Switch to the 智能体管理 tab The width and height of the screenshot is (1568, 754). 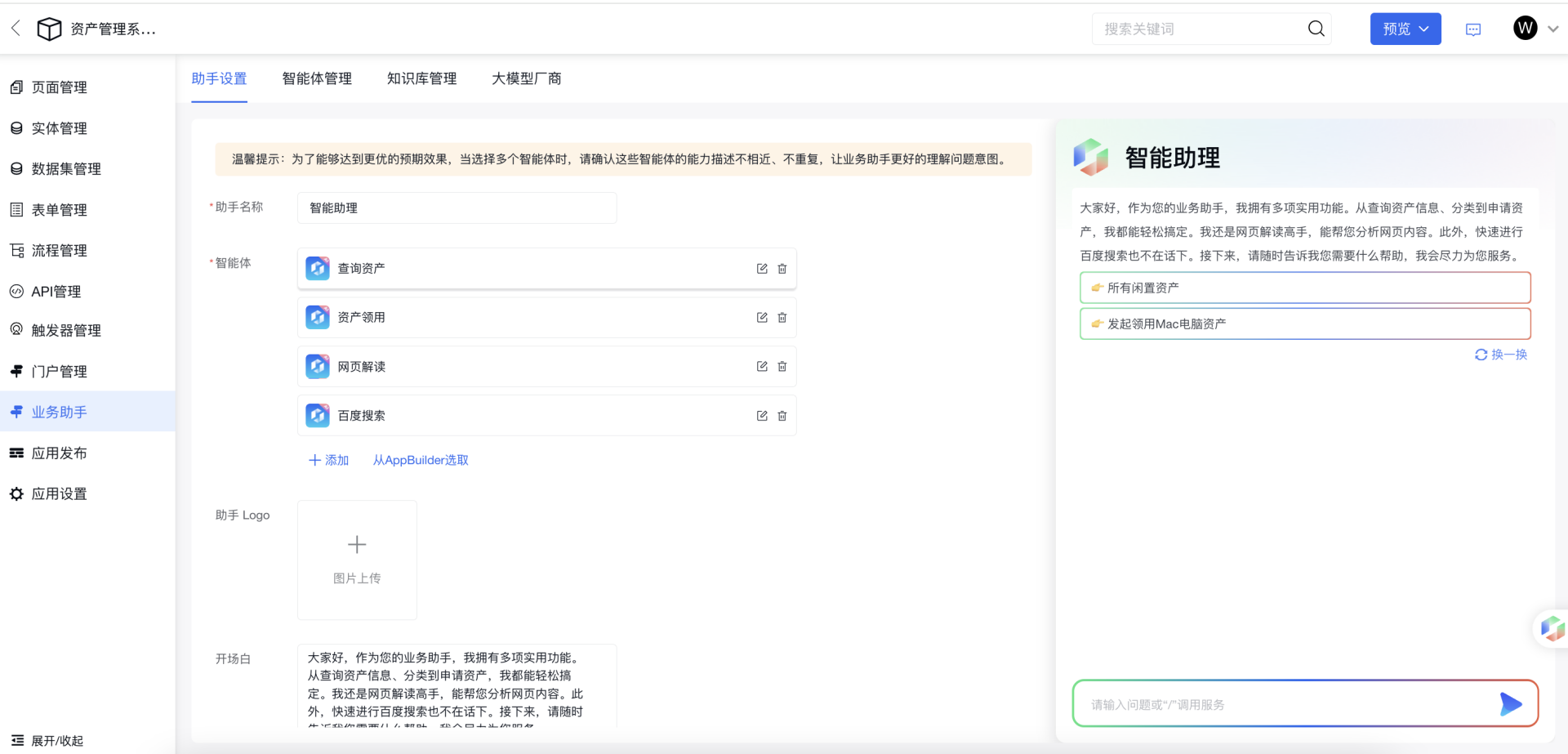[x=317, y=78]
